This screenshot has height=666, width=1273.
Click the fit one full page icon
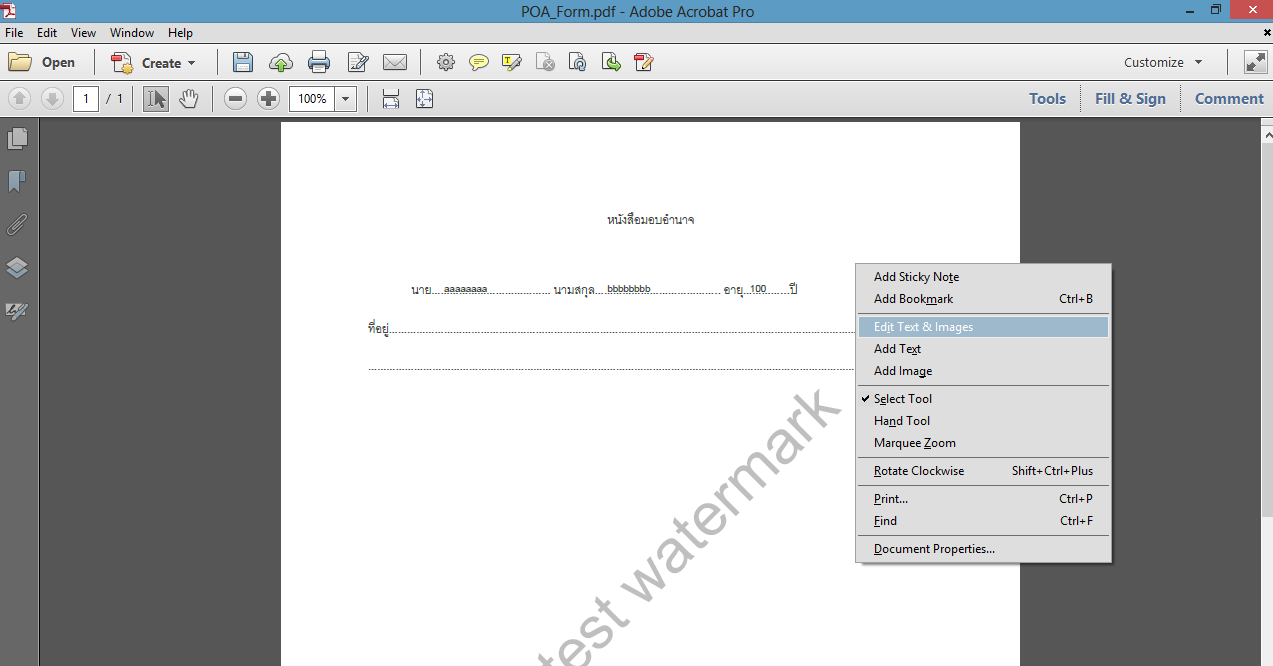click(x=424, y=99)
